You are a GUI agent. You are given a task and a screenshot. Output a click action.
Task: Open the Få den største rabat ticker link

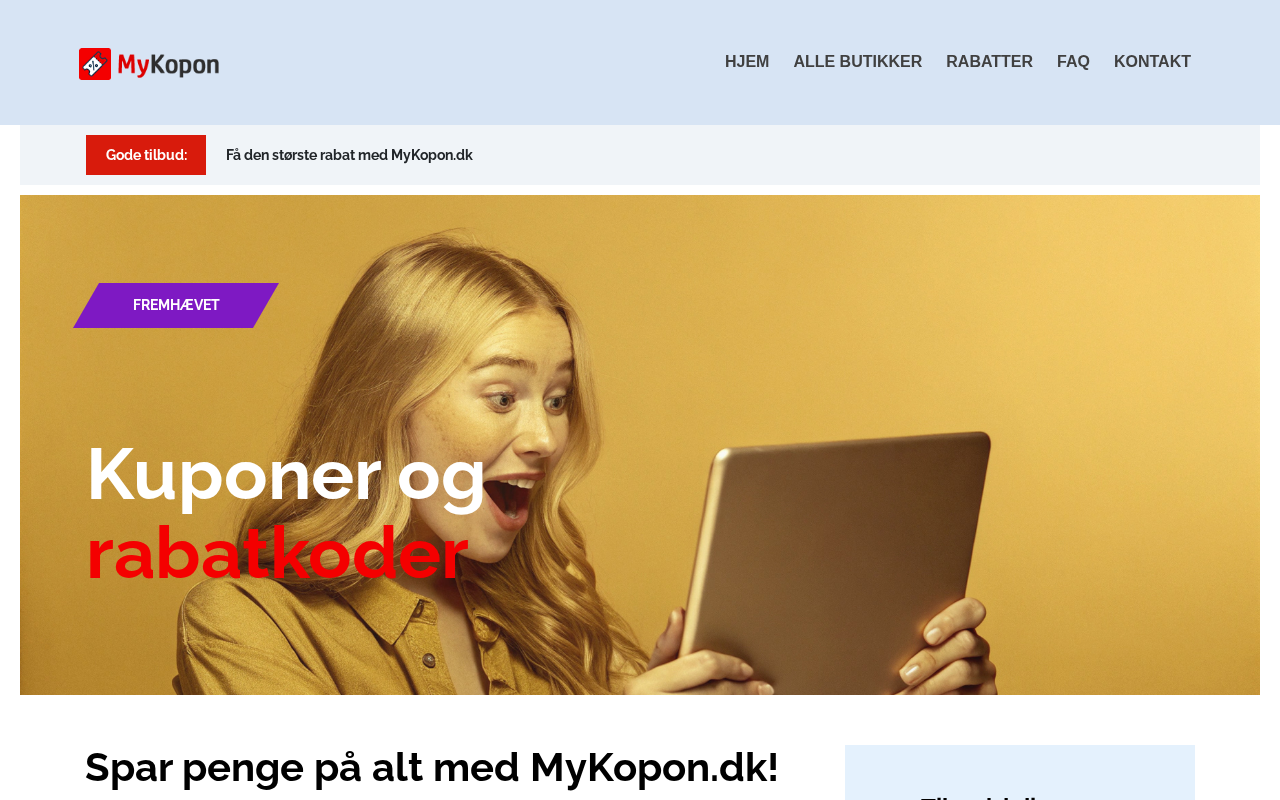(349, 155)
